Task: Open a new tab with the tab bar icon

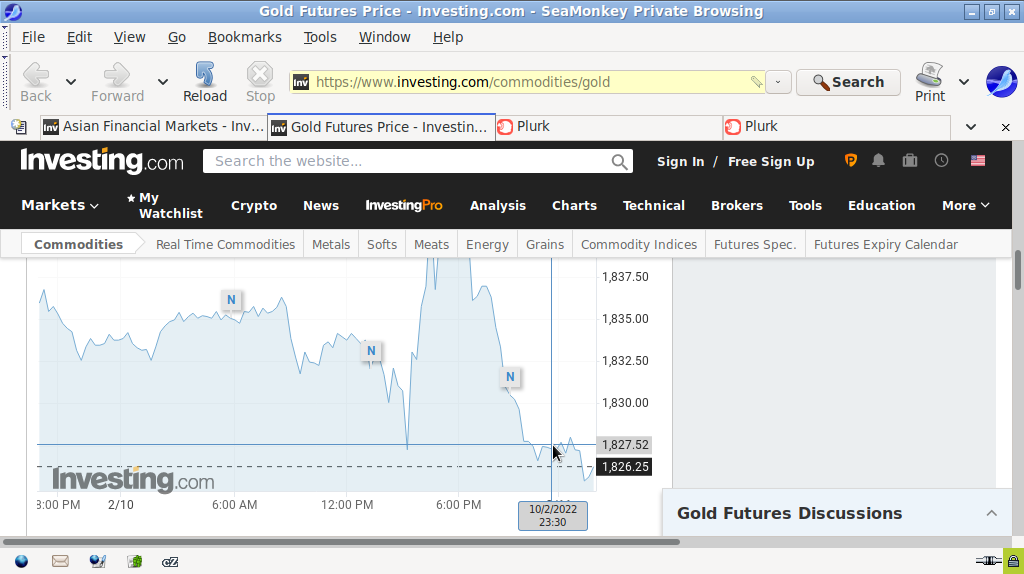Action: (19, 127)
